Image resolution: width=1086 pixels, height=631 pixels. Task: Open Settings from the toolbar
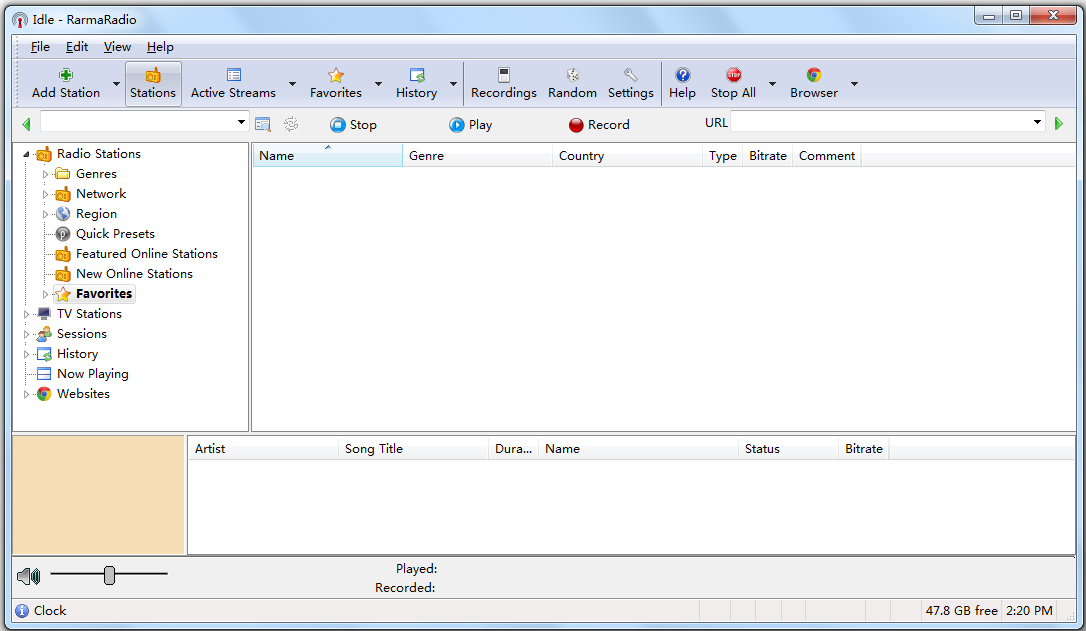(x=630, y=84)
